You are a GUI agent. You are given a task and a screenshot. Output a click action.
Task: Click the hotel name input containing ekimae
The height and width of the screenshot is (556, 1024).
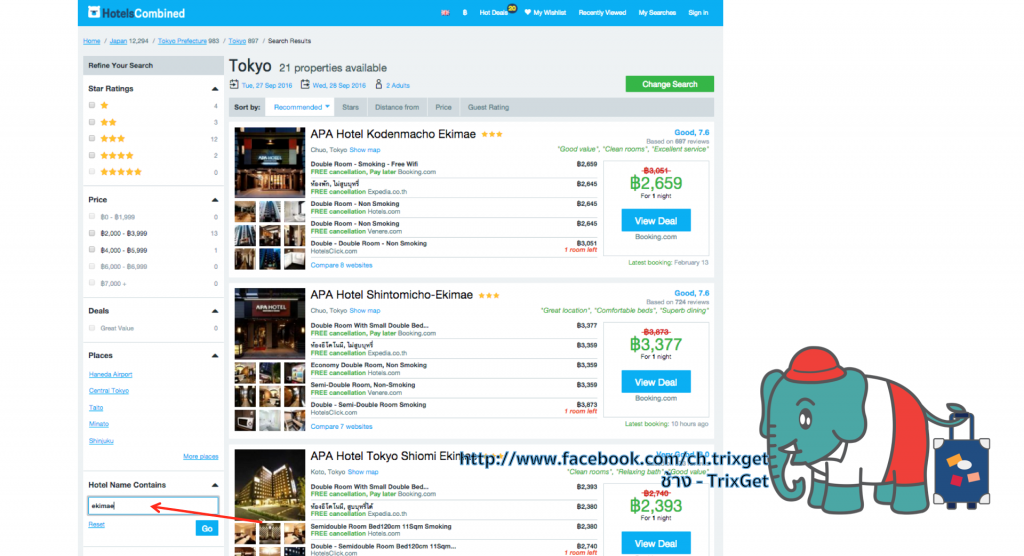(x=153, y=506)
